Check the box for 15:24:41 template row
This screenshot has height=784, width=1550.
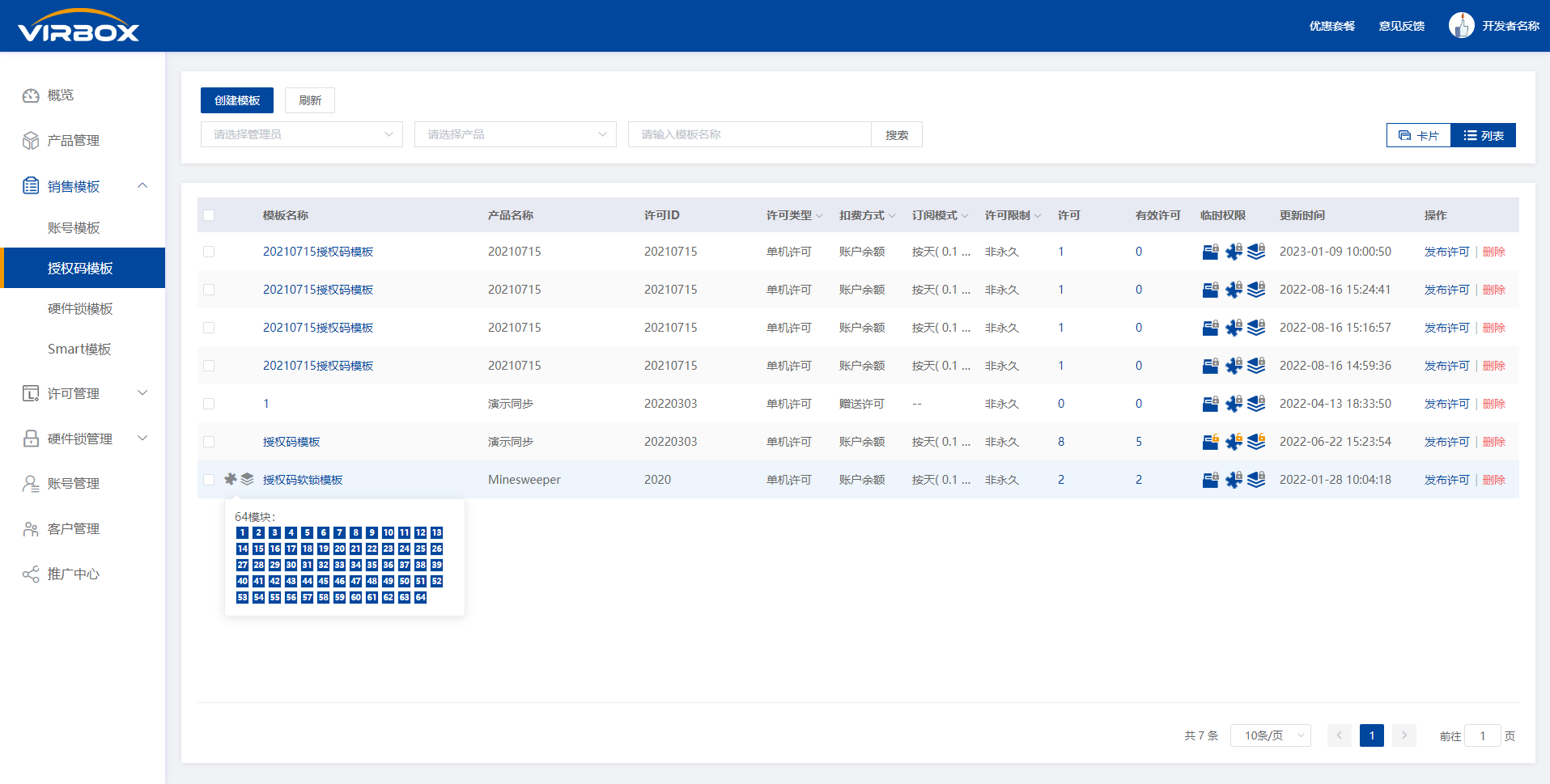(x=209, y=290)
